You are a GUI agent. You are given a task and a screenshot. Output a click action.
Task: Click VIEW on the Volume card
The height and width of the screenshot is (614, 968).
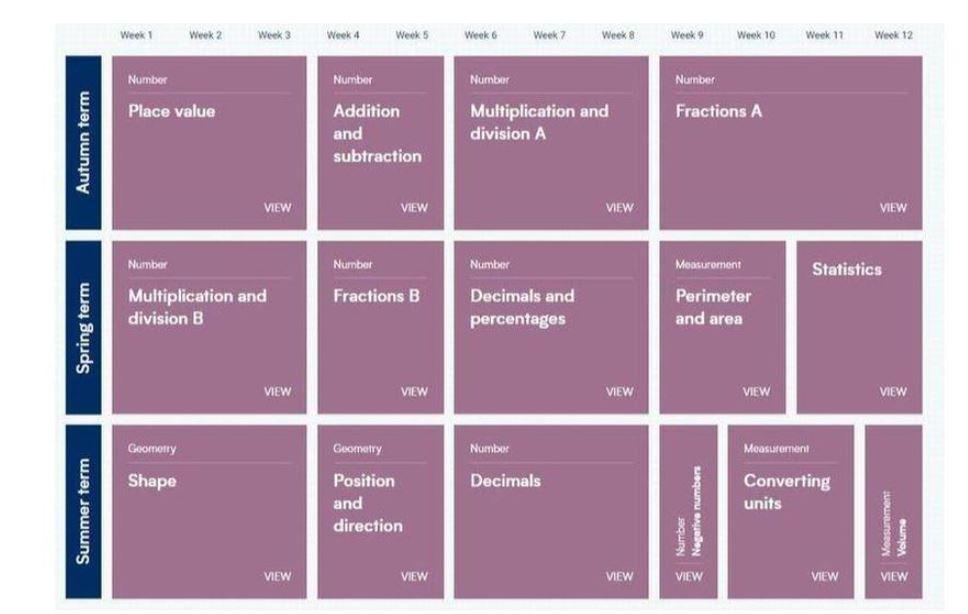point(893,576)
